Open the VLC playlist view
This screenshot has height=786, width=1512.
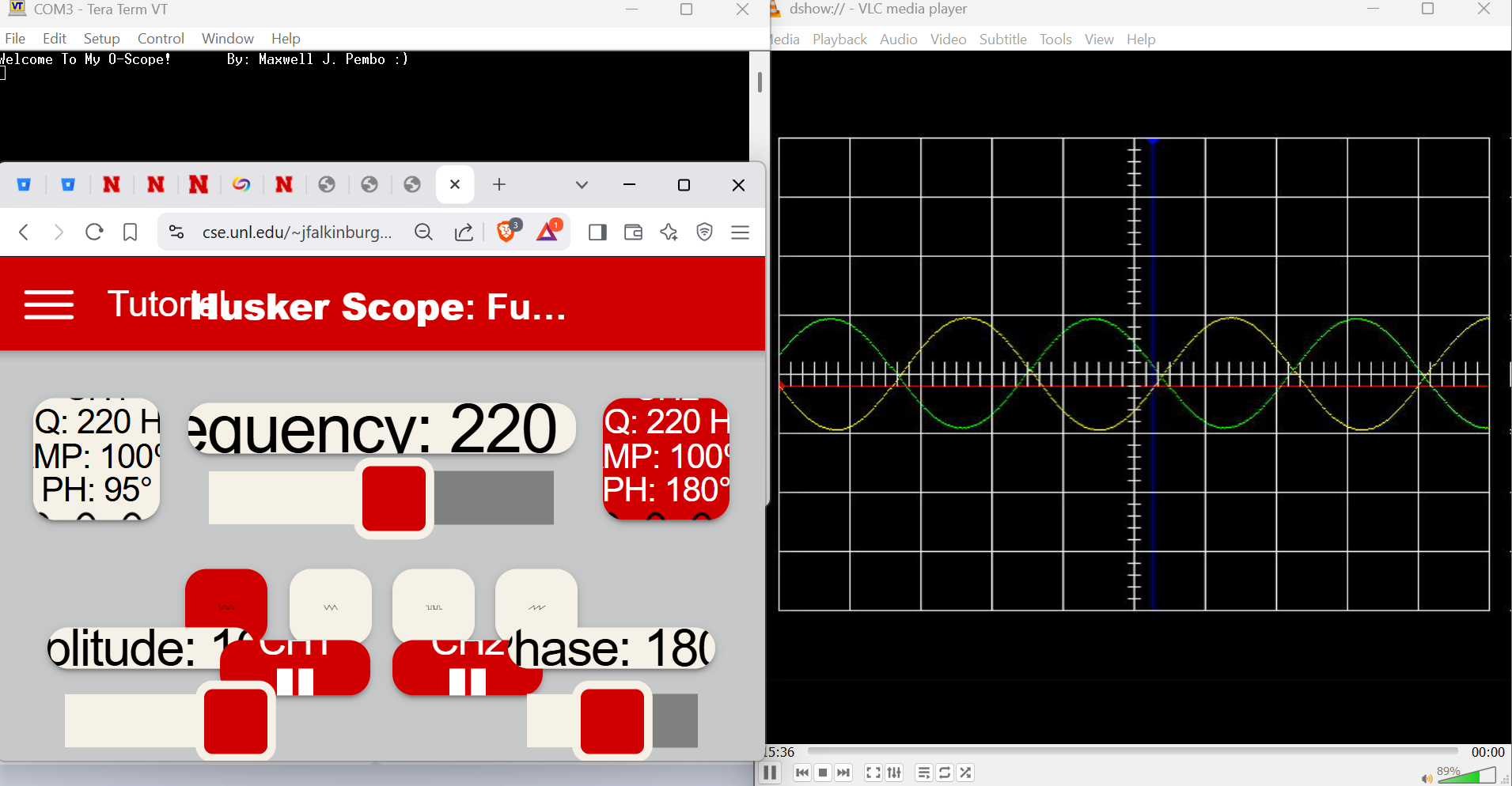923,773
